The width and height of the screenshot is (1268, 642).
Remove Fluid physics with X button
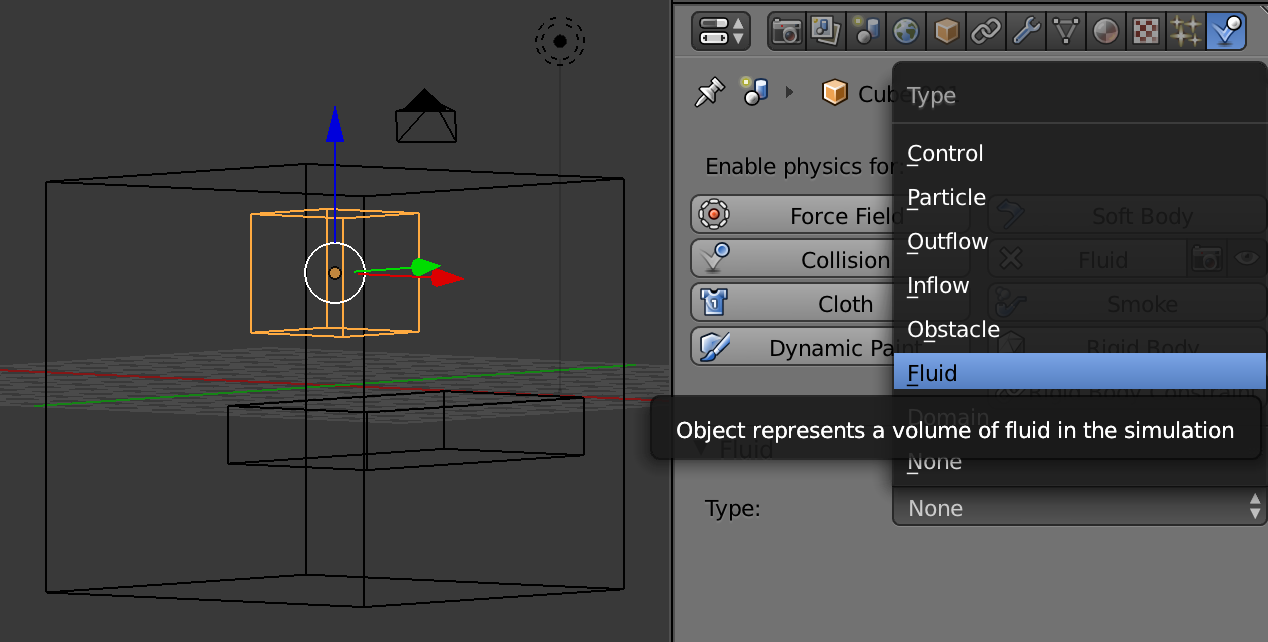click(x=1011, y=260)
